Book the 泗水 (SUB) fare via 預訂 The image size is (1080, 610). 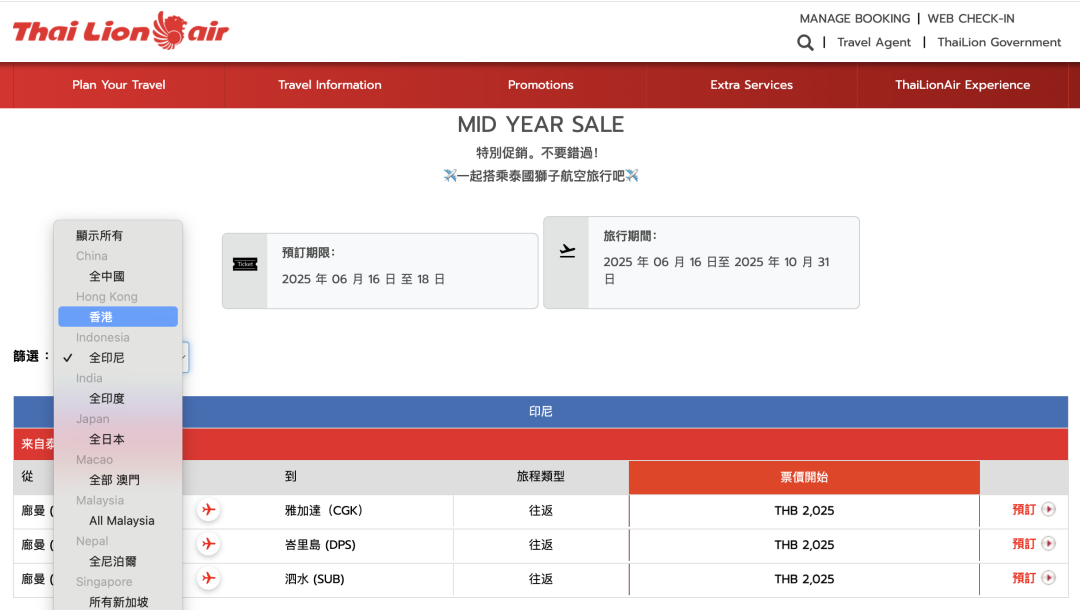pos(1024,578)
